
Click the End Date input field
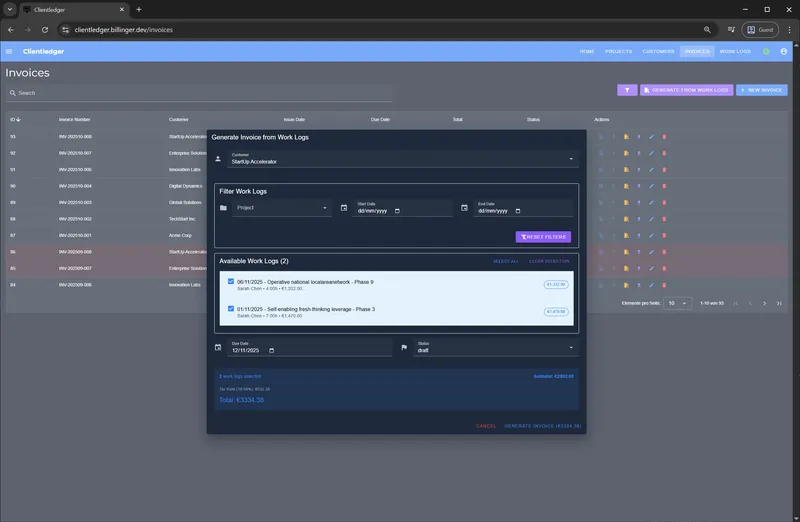click(523, 208)
